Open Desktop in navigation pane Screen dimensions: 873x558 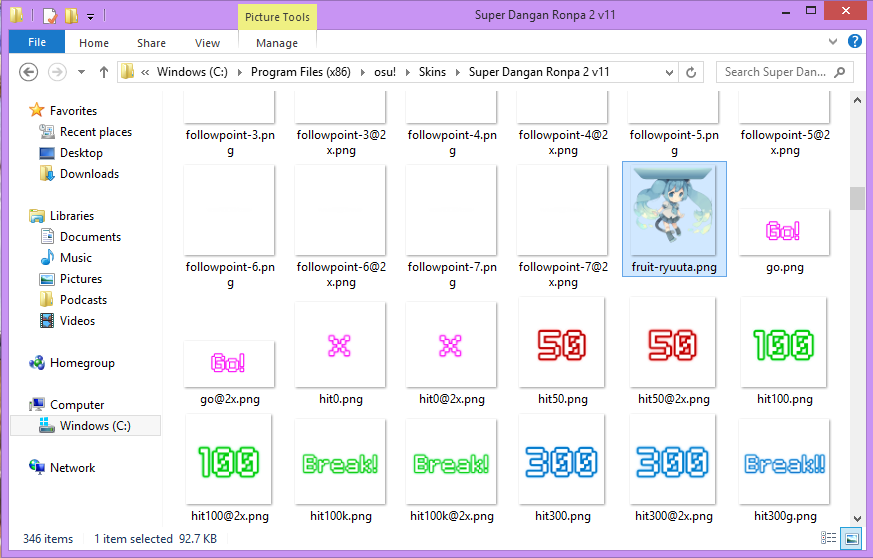(x=81, y=153)
